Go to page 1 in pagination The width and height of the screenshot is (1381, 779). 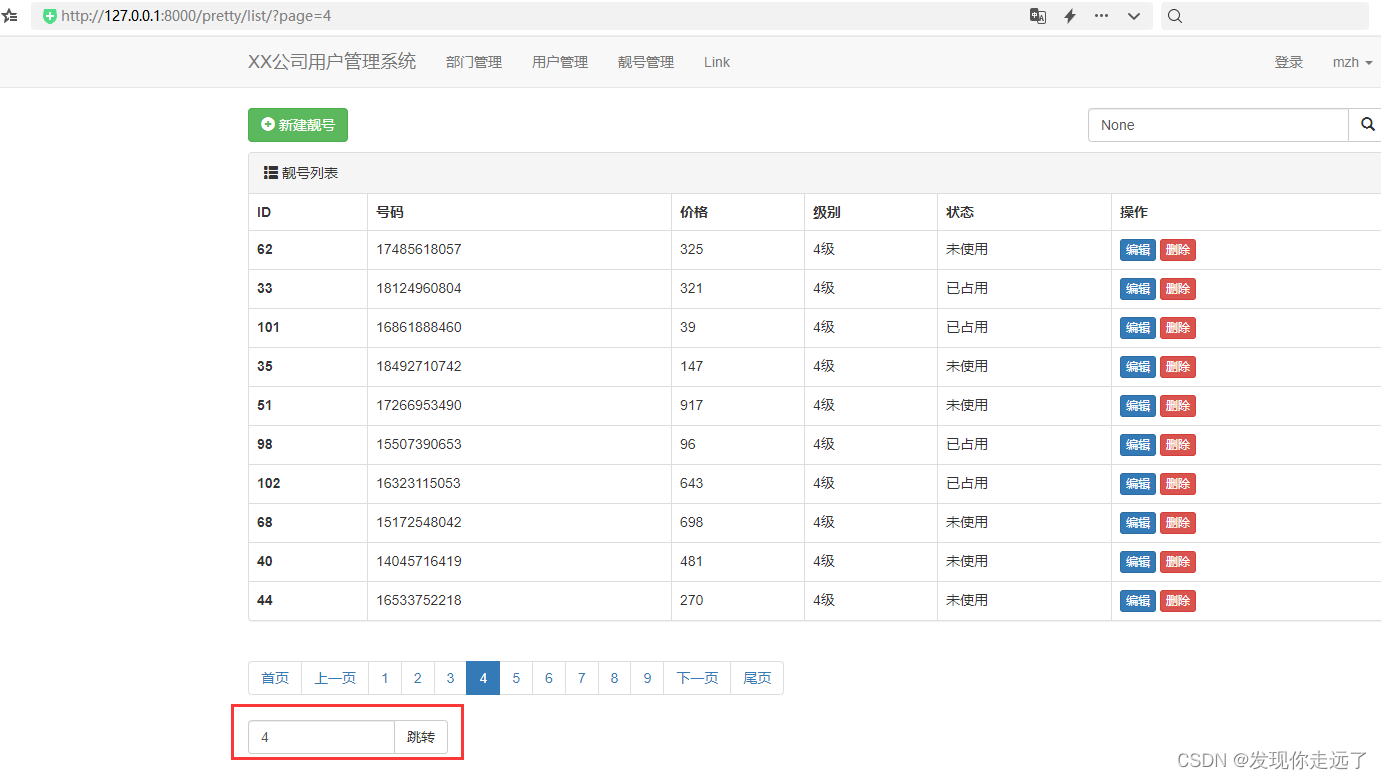point(385,678)
